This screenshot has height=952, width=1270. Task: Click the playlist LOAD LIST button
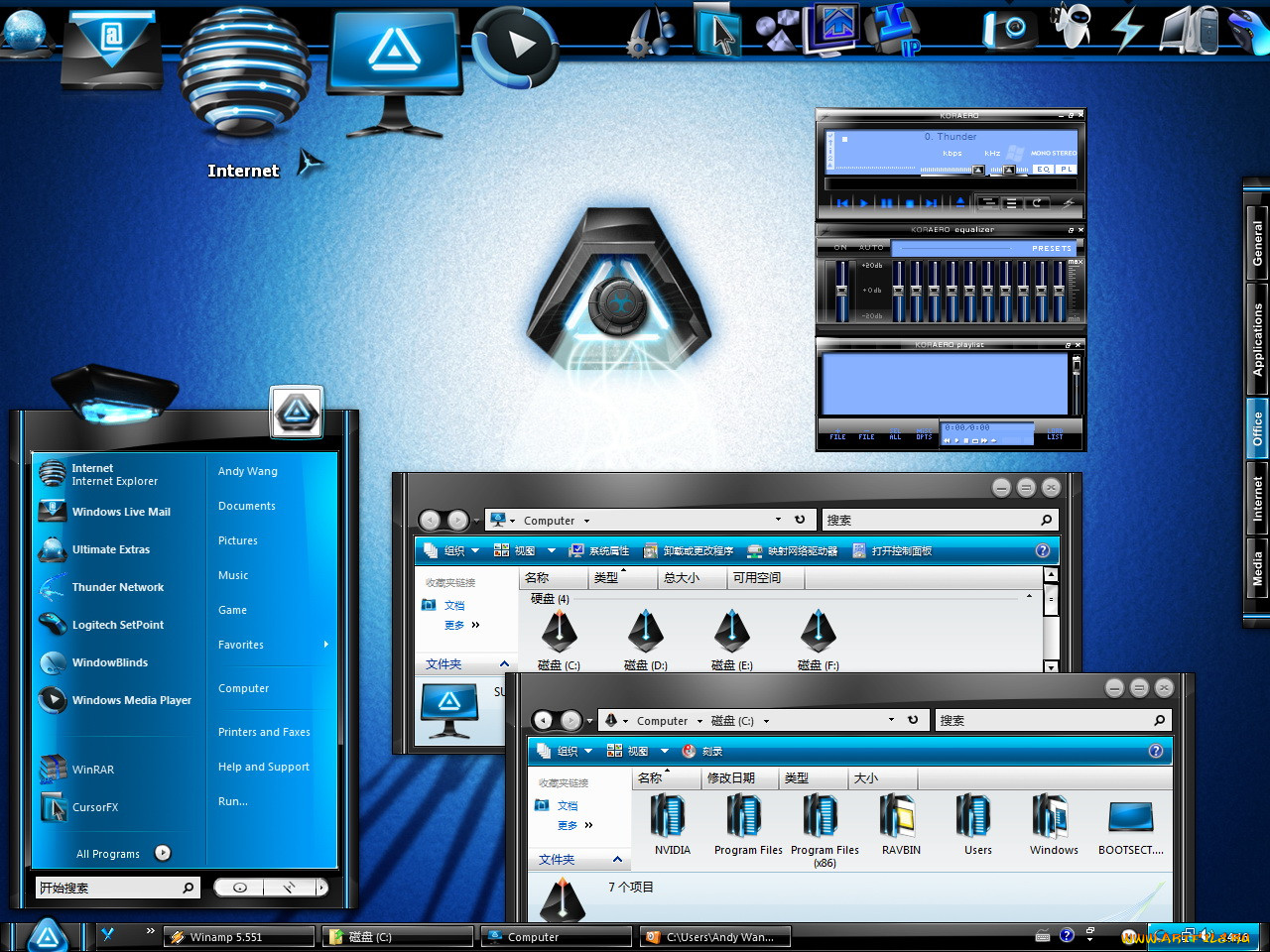(1055, 433)
